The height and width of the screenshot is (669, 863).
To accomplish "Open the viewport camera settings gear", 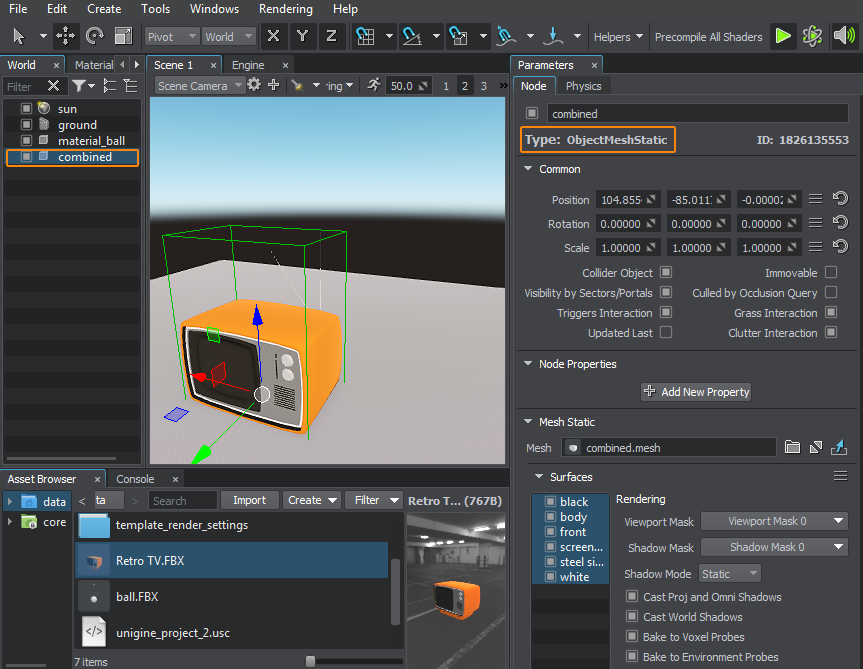I will 256,85.
